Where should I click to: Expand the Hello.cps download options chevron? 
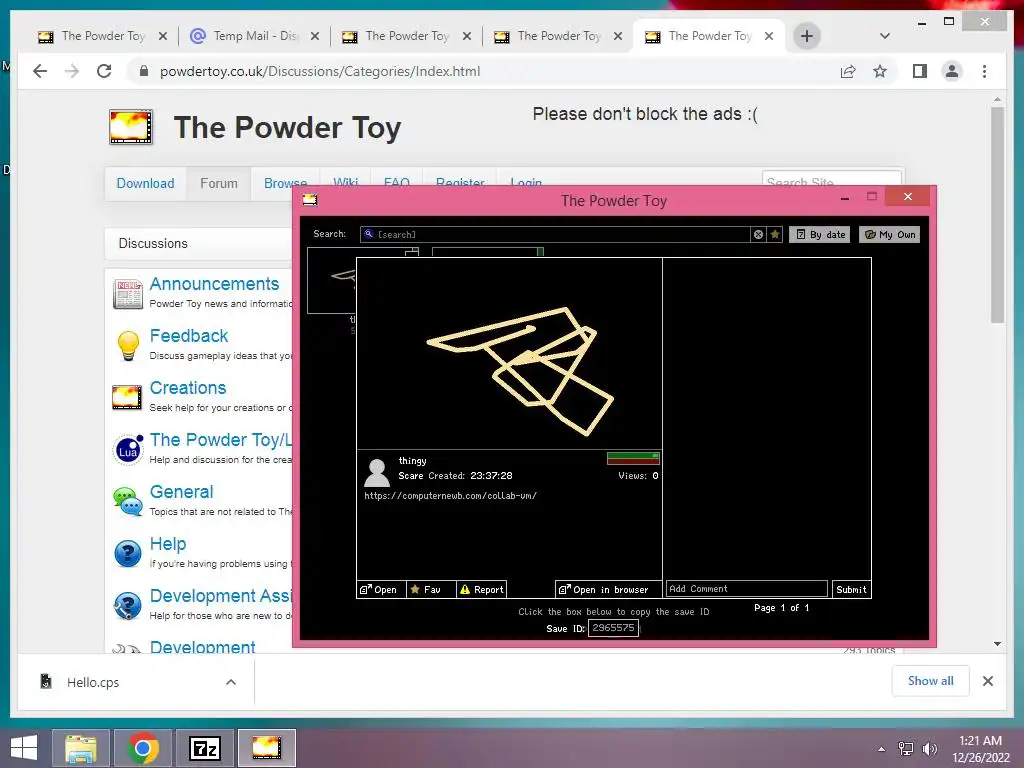tap(231, 682)
